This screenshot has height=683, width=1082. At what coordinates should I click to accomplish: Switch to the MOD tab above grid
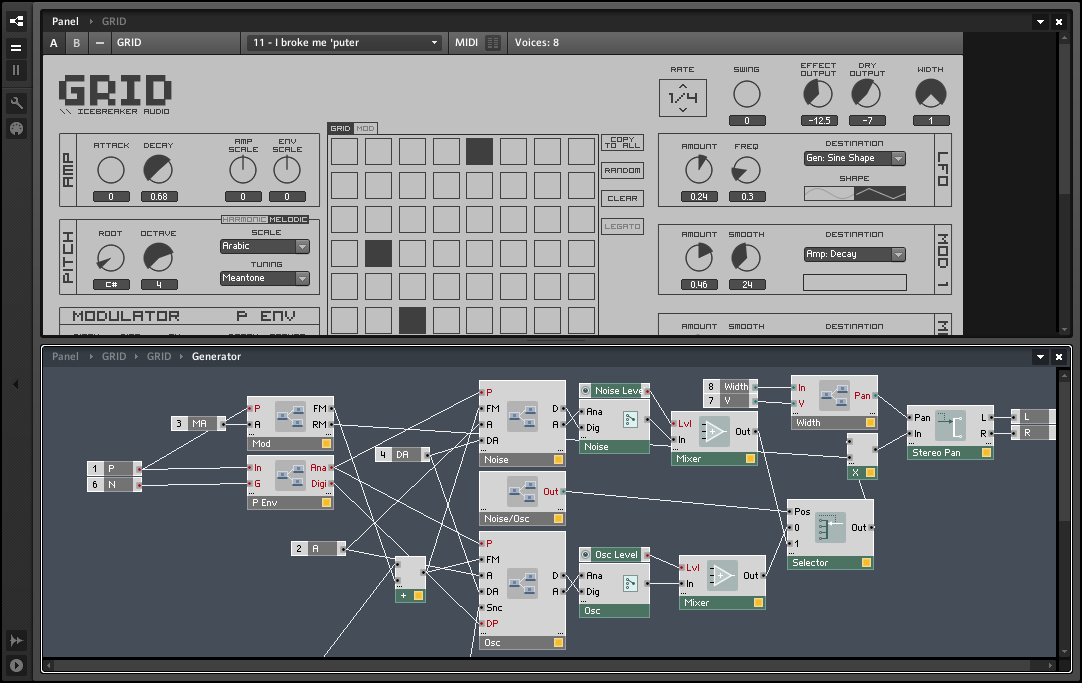365,128
